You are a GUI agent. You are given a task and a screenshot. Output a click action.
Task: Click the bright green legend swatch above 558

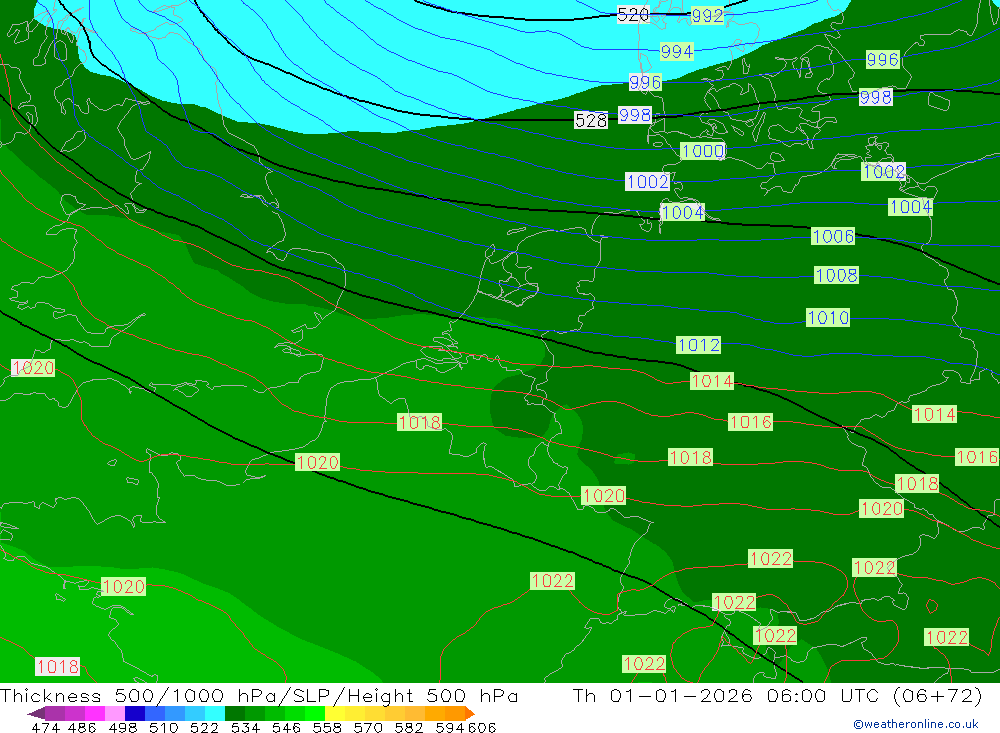click(x=315, y=713)
